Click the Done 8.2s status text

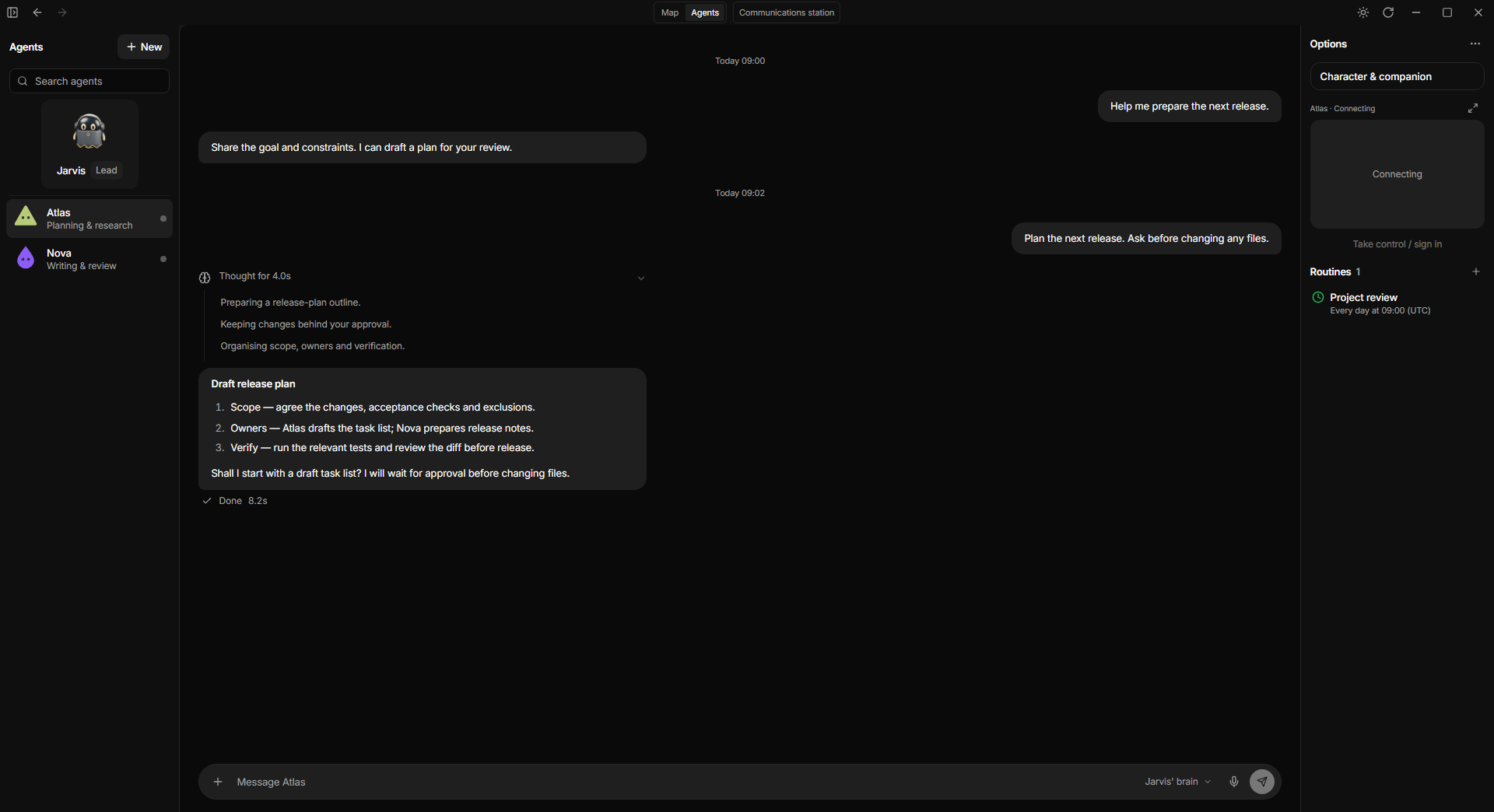(x=243, y=501)
